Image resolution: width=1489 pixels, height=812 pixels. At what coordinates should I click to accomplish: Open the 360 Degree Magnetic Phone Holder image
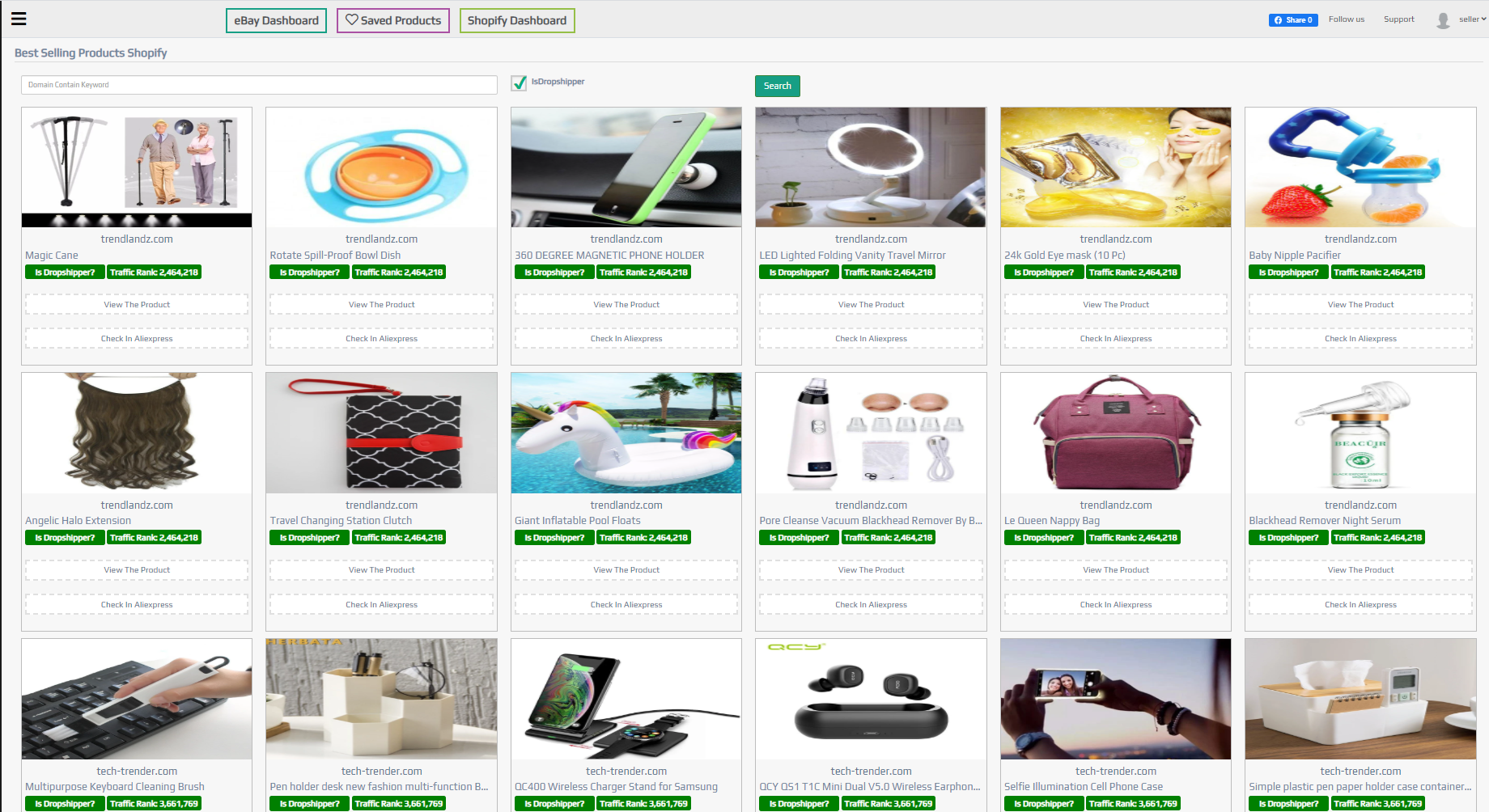626,167
